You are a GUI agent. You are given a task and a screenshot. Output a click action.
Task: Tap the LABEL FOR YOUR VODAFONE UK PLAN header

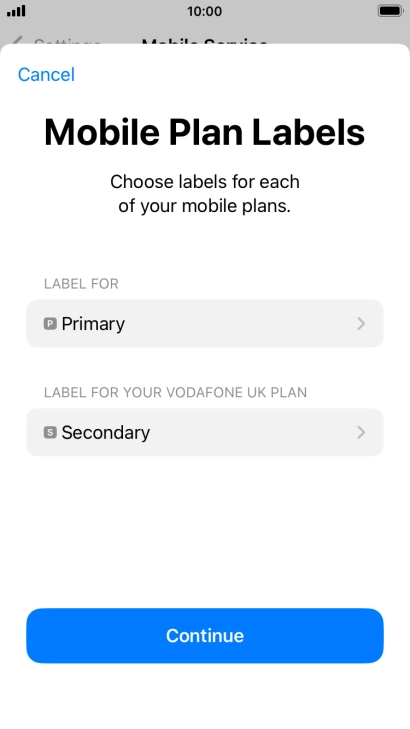[x=175, y=392]
